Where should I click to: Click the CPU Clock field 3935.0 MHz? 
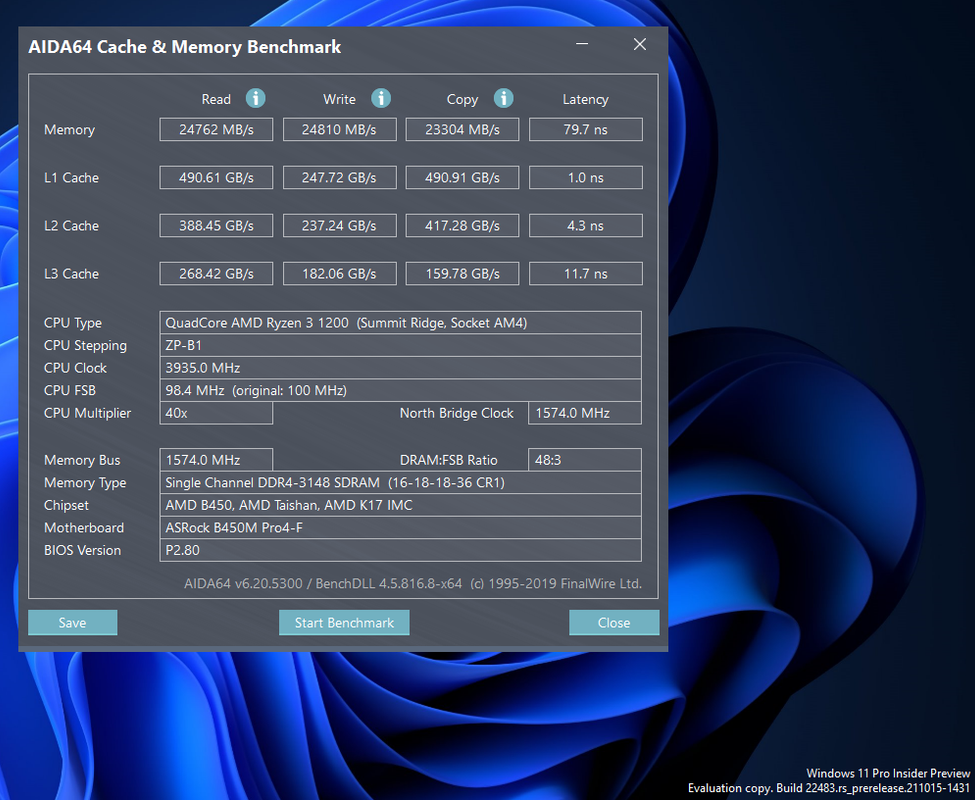[400, 367]
